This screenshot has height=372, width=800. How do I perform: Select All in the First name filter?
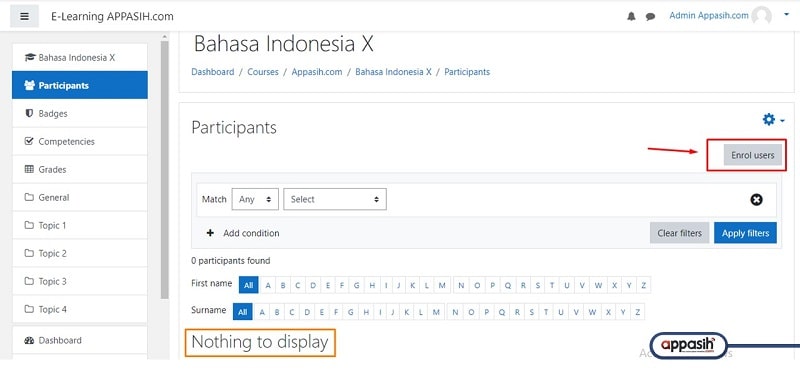(248, 285)
